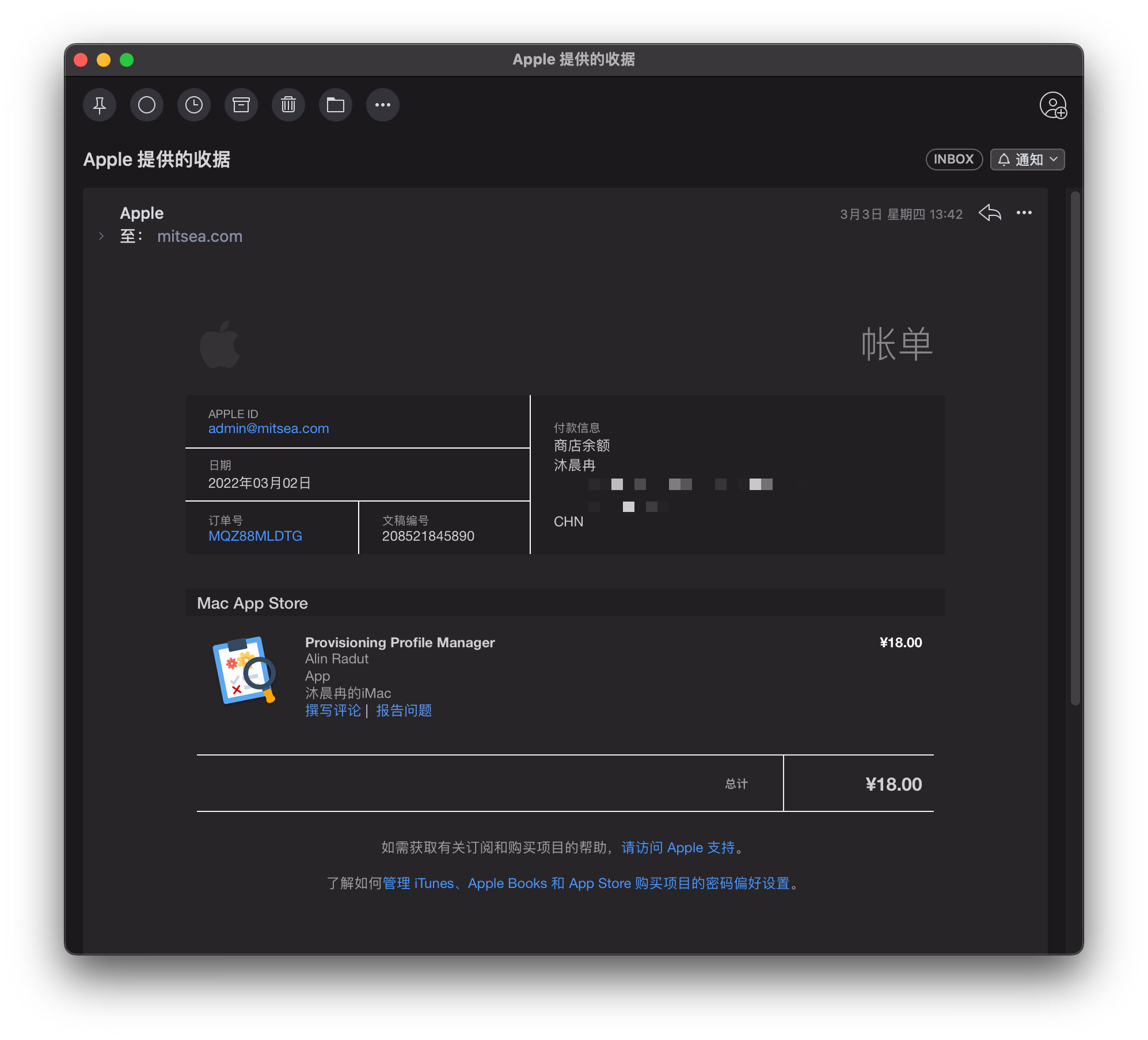Archive the email using box icon

(241, 105)
